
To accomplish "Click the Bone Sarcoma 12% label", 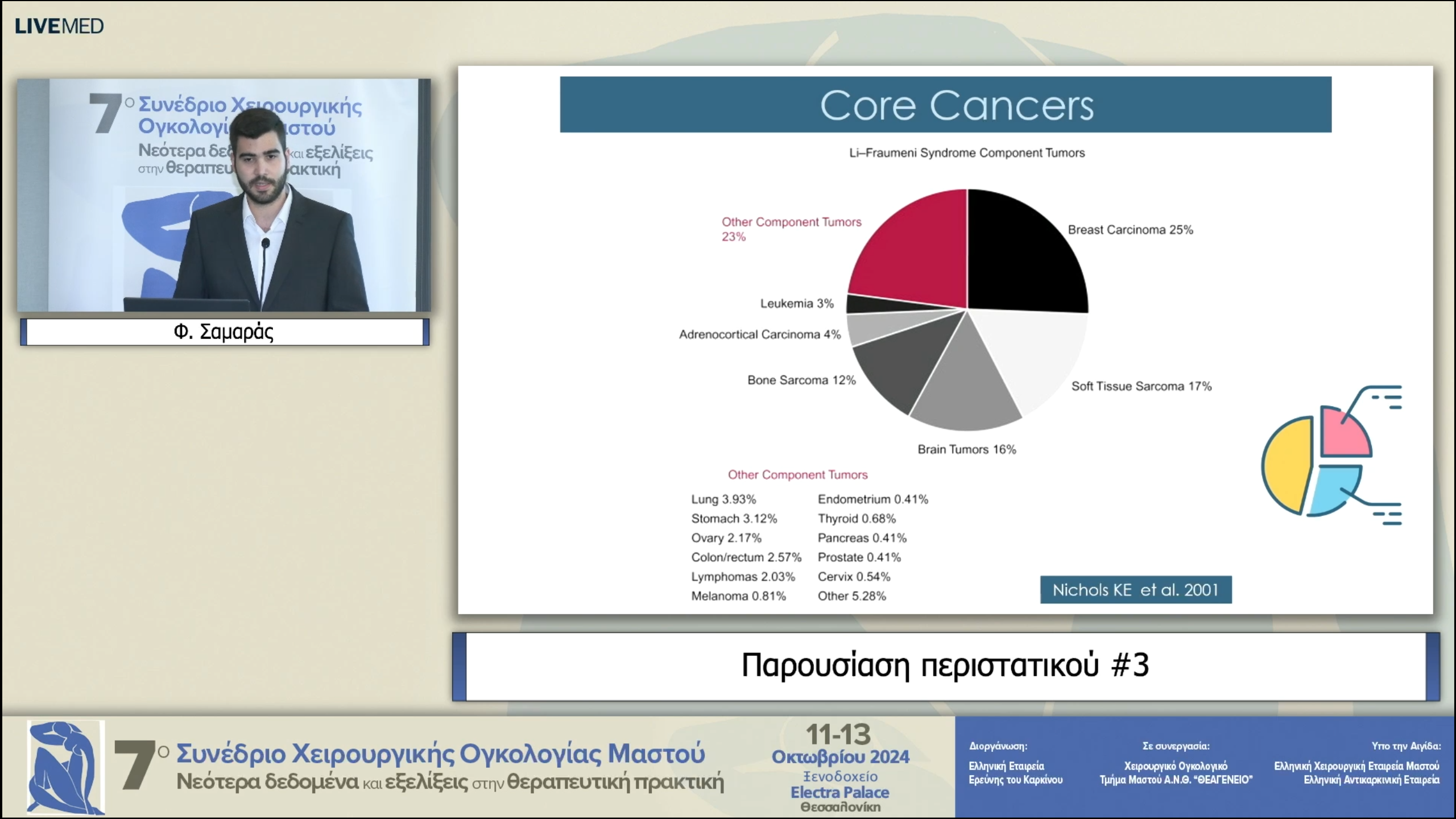I will click(x=801, y=380).
